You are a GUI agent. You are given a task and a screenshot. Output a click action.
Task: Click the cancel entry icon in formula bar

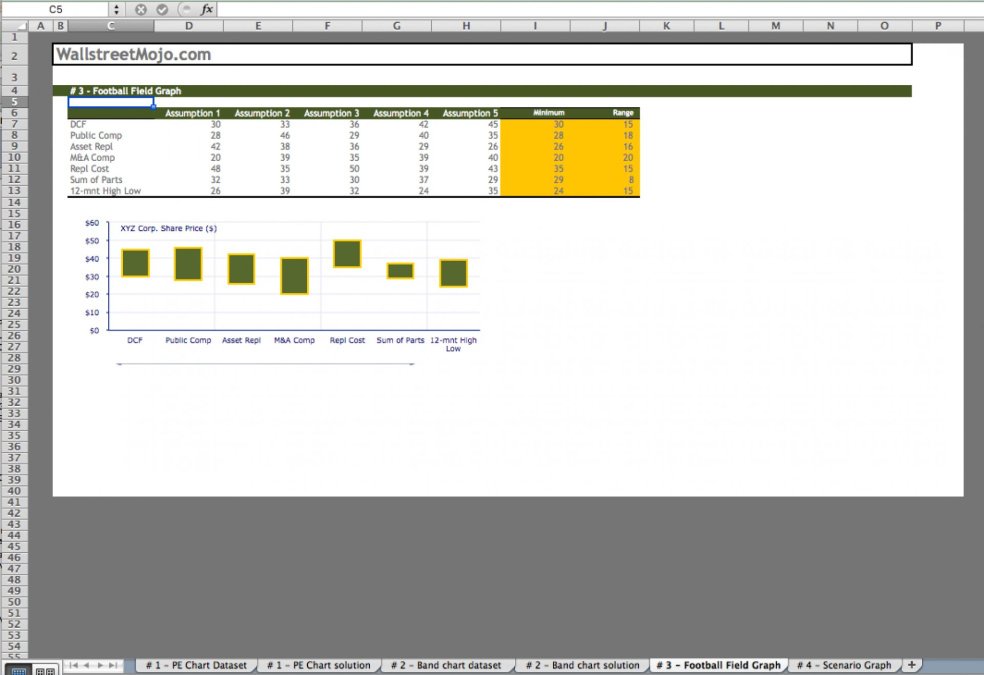pyautogui.click(x=141, y=9)
